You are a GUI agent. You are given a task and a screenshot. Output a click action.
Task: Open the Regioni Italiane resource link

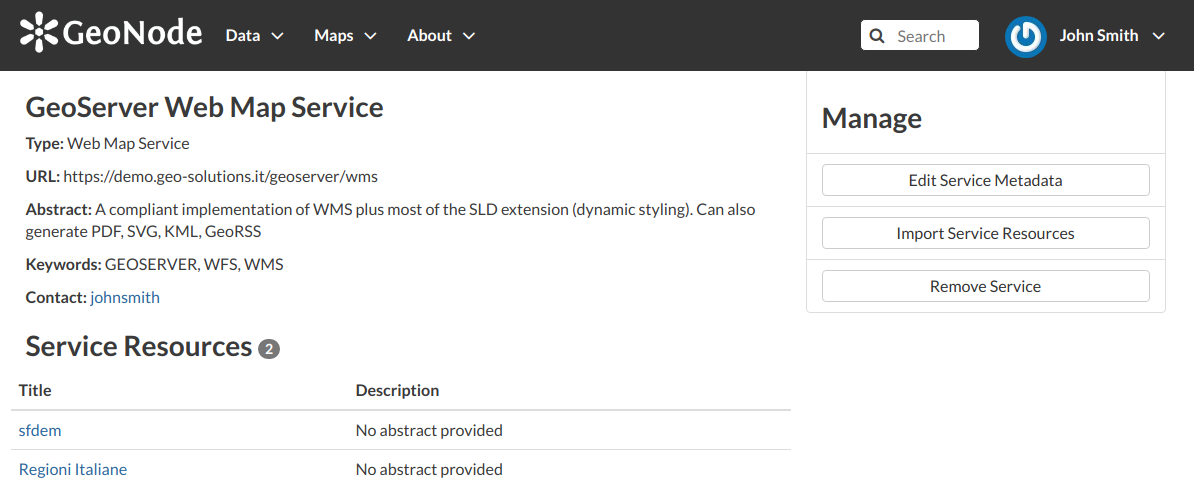(72, 469)
